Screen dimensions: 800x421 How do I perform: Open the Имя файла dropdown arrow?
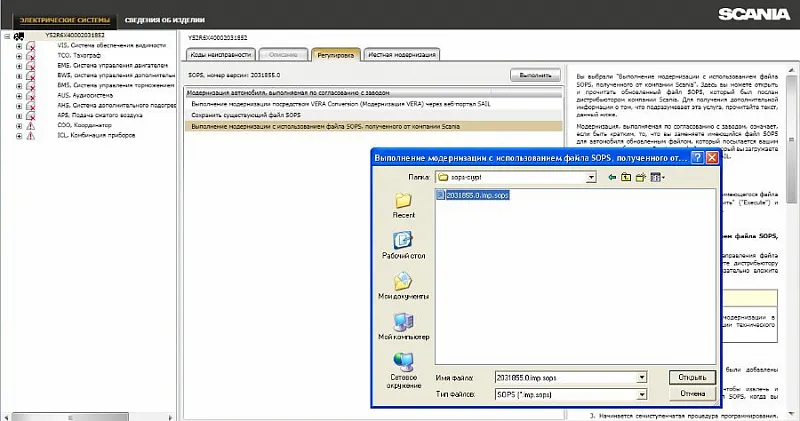point(642,378)
